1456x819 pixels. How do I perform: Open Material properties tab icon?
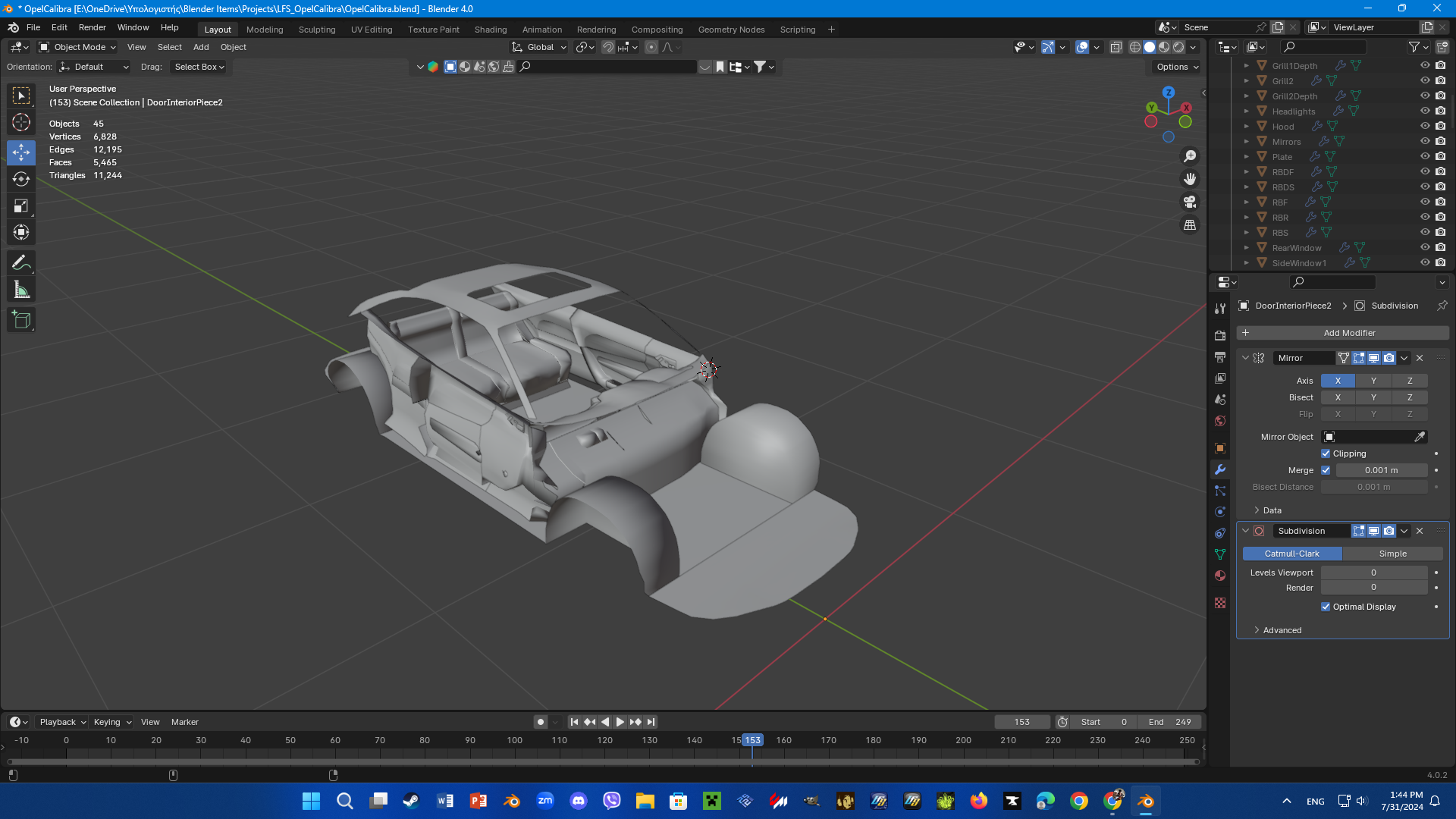click(1220, 576)
